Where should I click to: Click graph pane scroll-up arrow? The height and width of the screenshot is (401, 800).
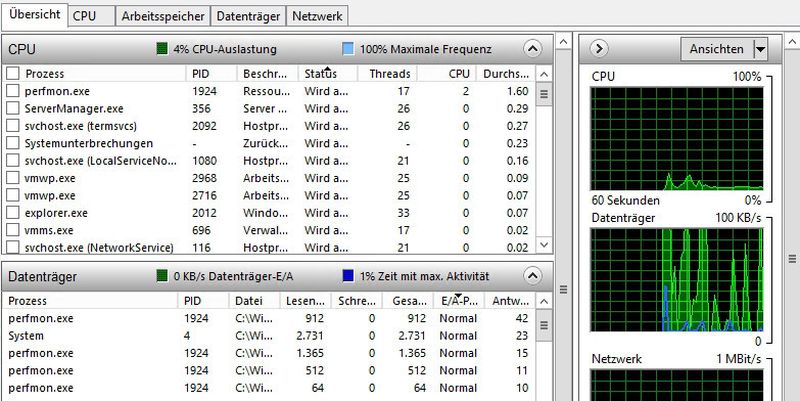coord(792,41)
